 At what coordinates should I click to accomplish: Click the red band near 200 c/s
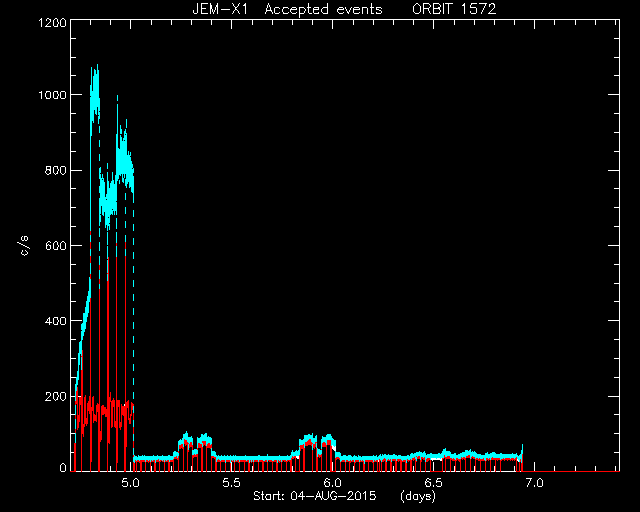104,412
